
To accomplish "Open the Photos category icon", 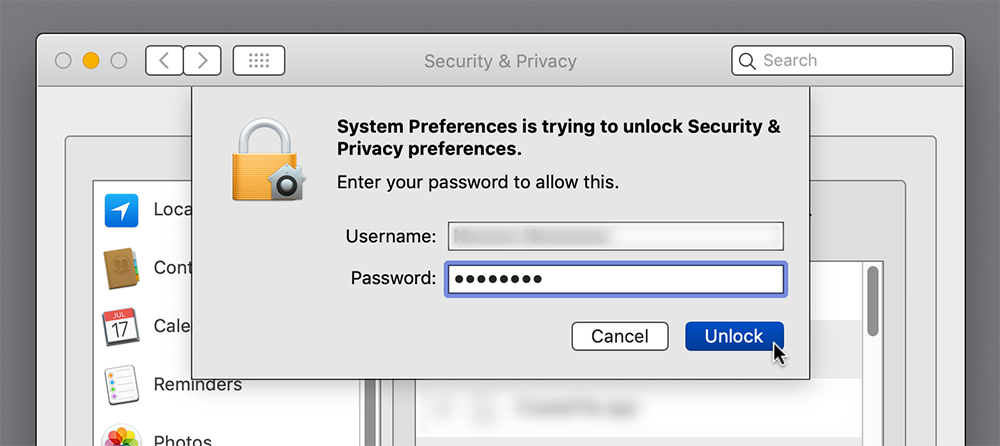I will [x=121, y=438].
